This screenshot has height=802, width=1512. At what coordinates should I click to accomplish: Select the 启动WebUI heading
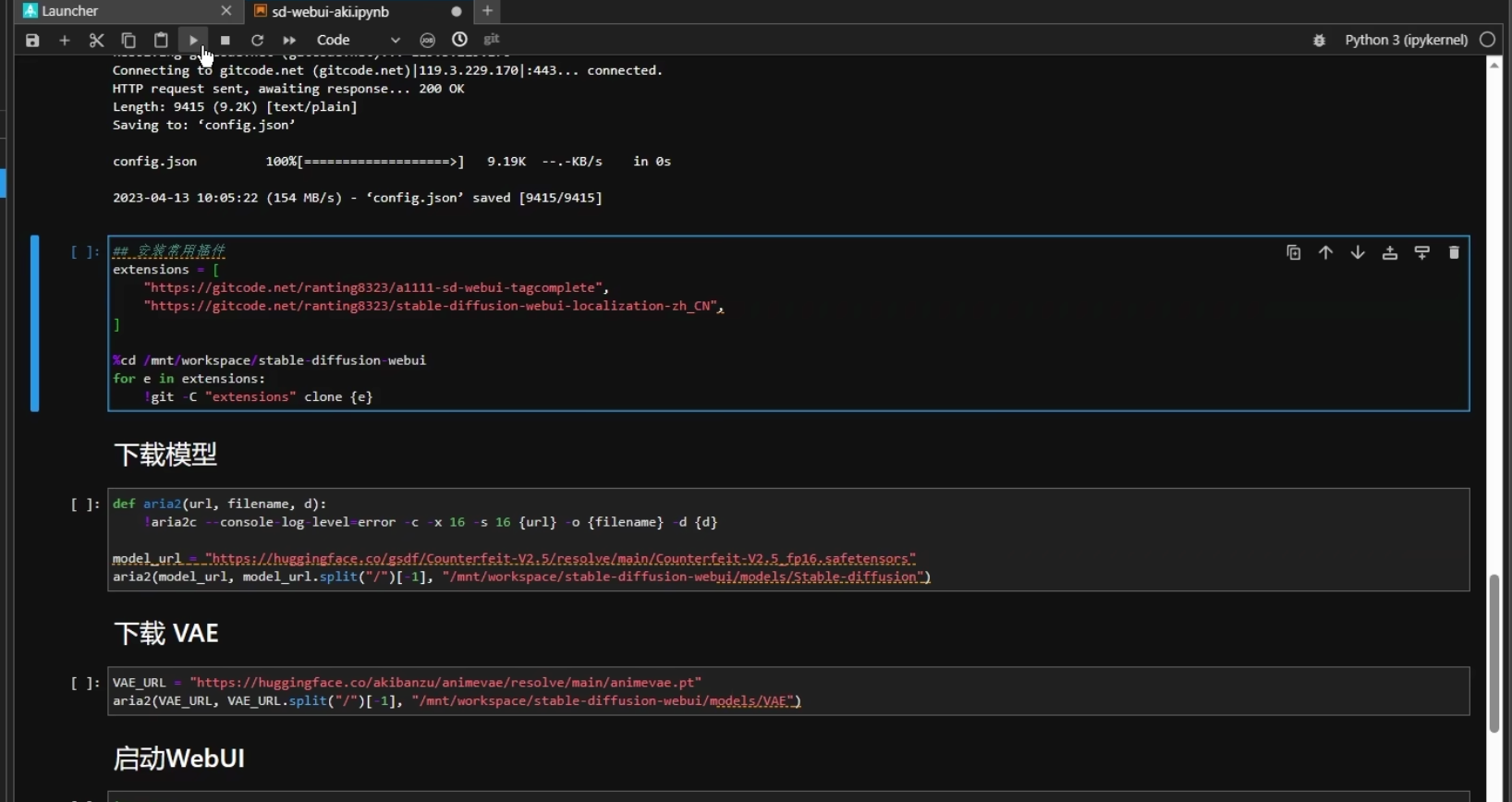(x=179, y=759)
